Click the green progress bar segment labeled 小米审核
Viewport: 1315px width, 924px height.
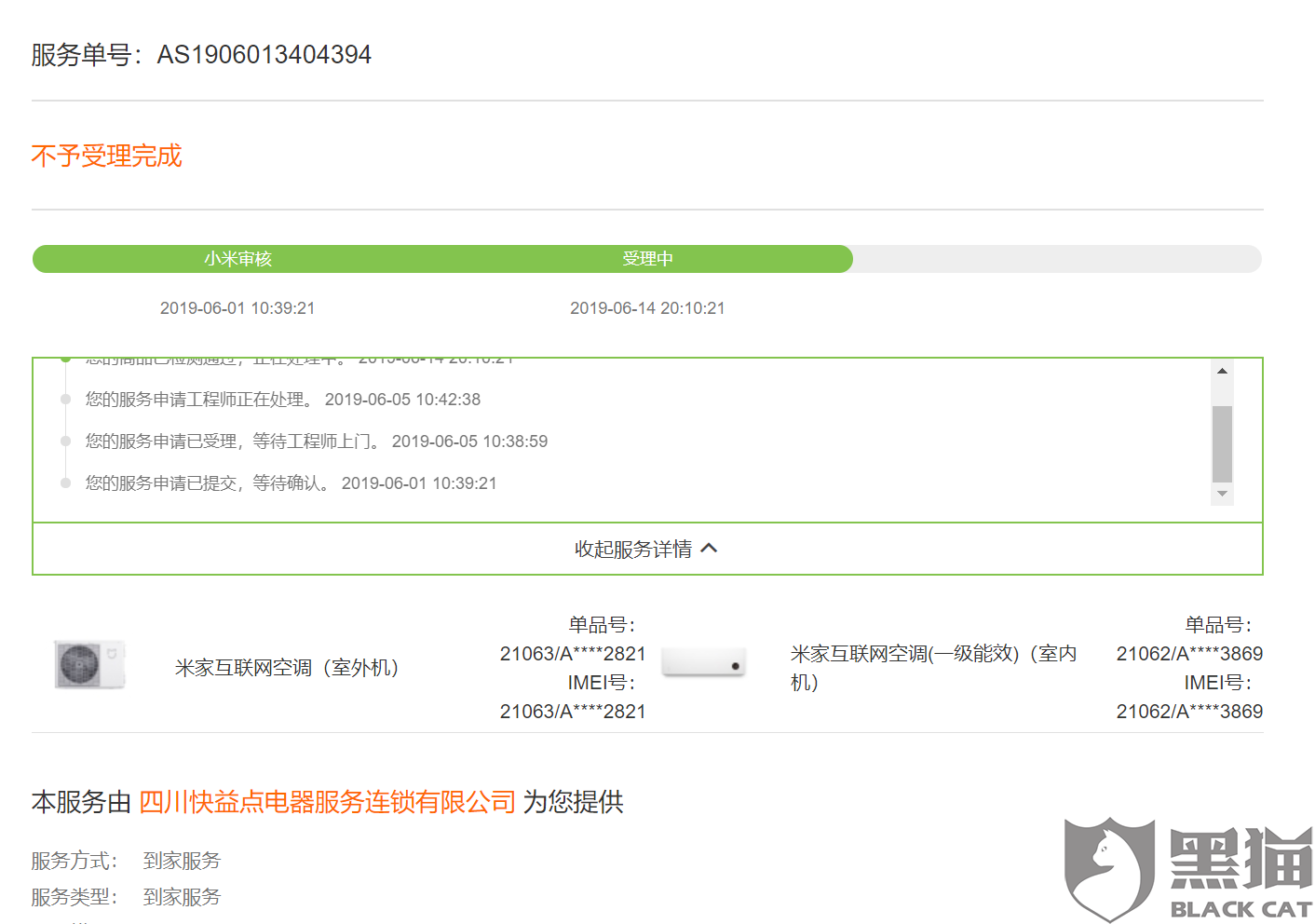click(x=237, y=259)
